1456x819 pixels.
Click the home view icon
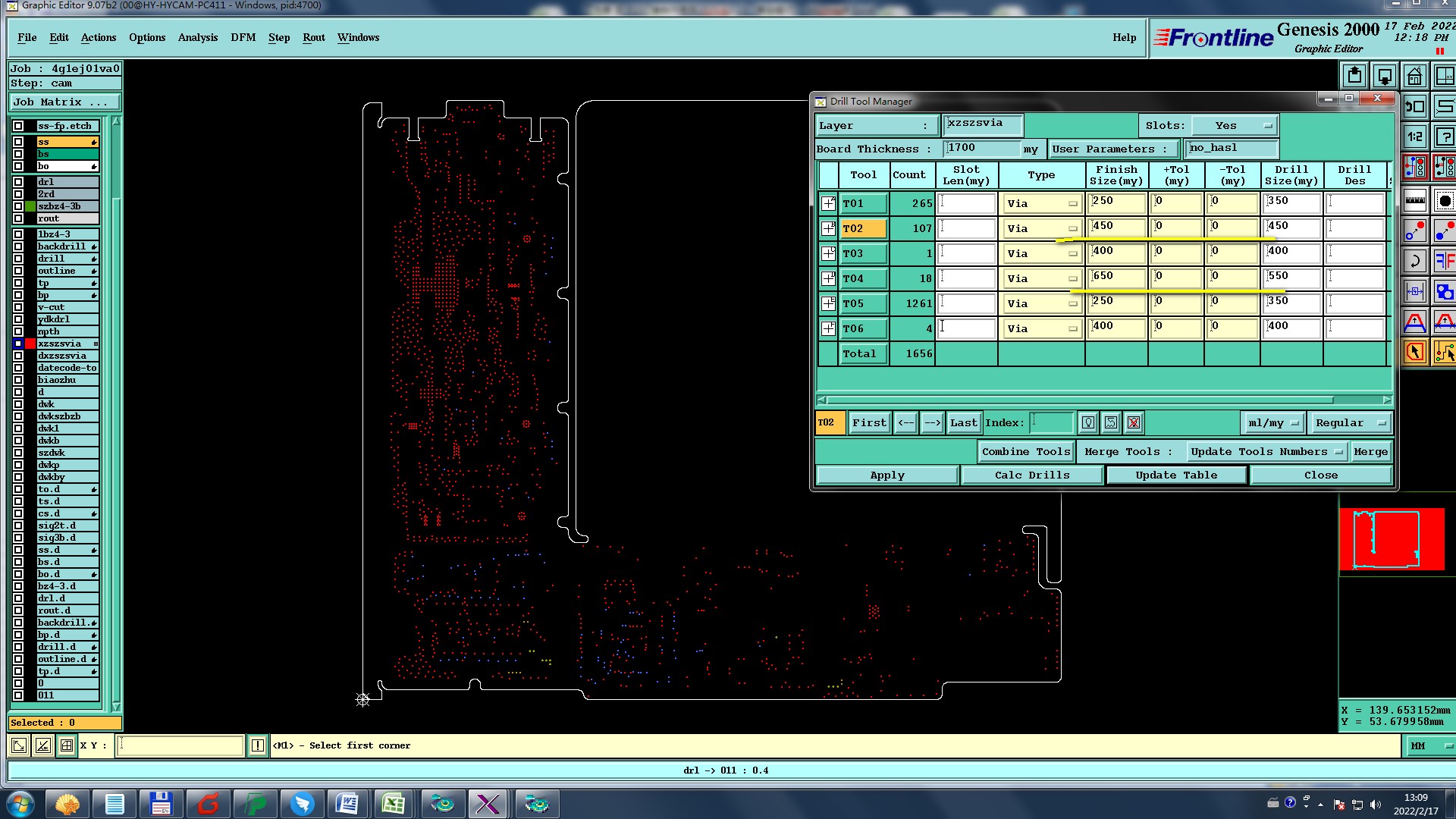(x=1414, y=77)
